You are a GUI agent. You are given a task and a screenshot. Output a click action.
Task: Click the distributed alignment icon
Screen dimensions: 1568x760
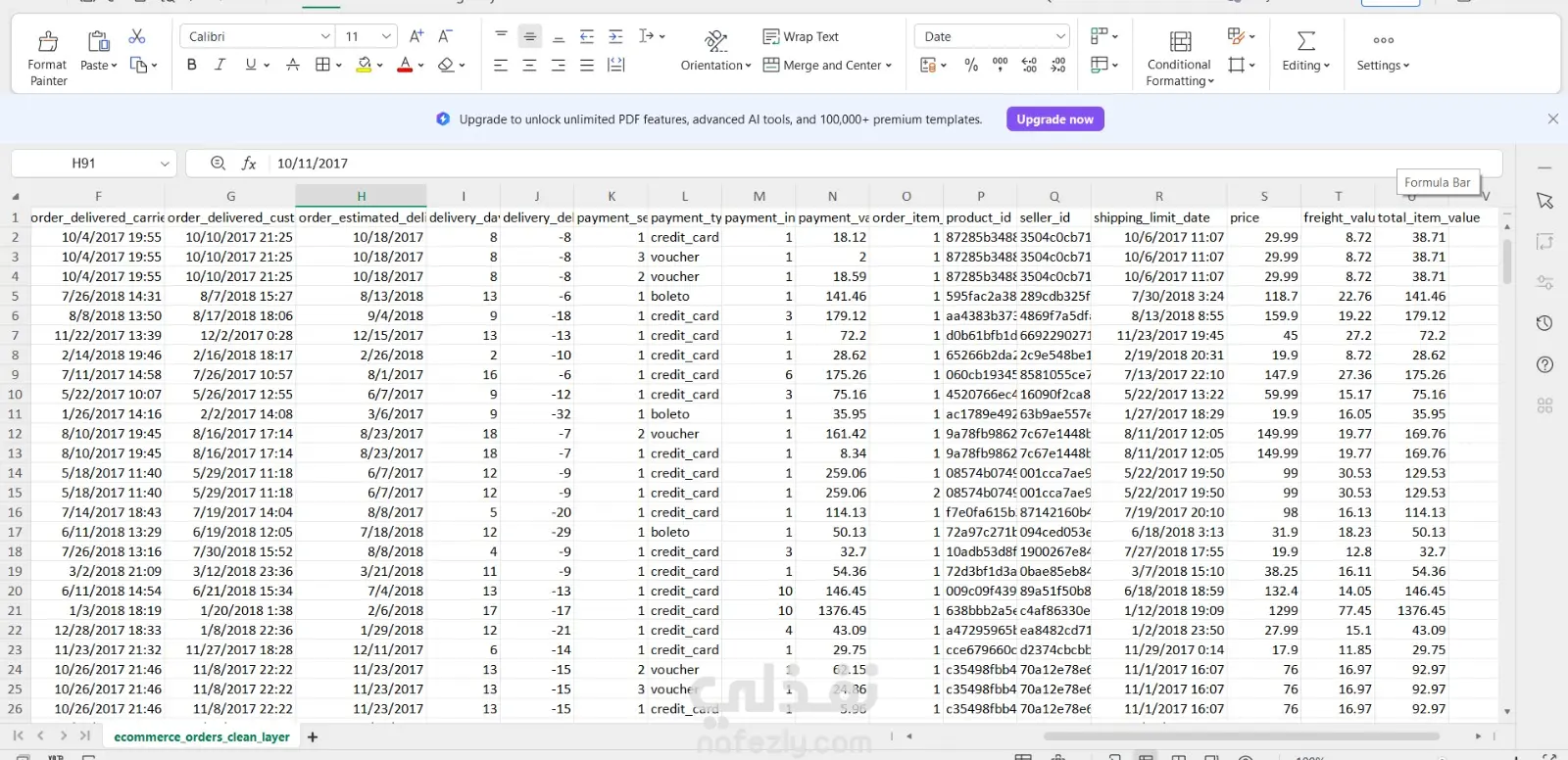tap(615, 65)
